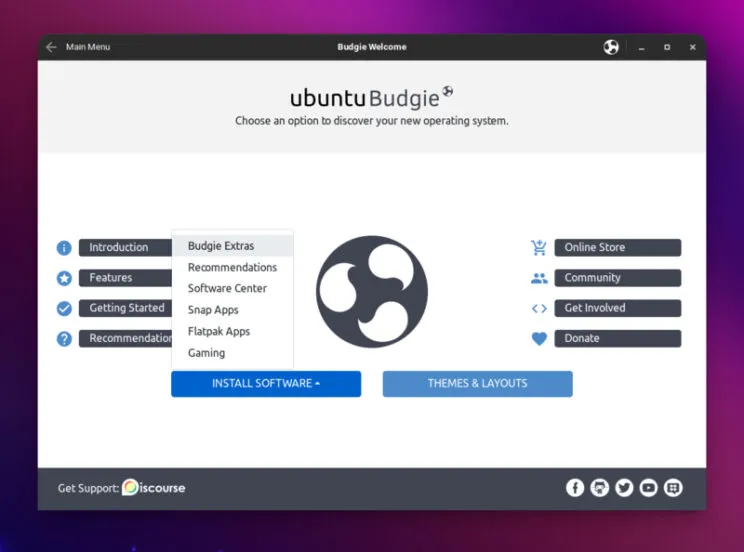Open the YouTube icon link
This screenshot has height=552, width=744.
pyautogui.click(x=649, y=488)
